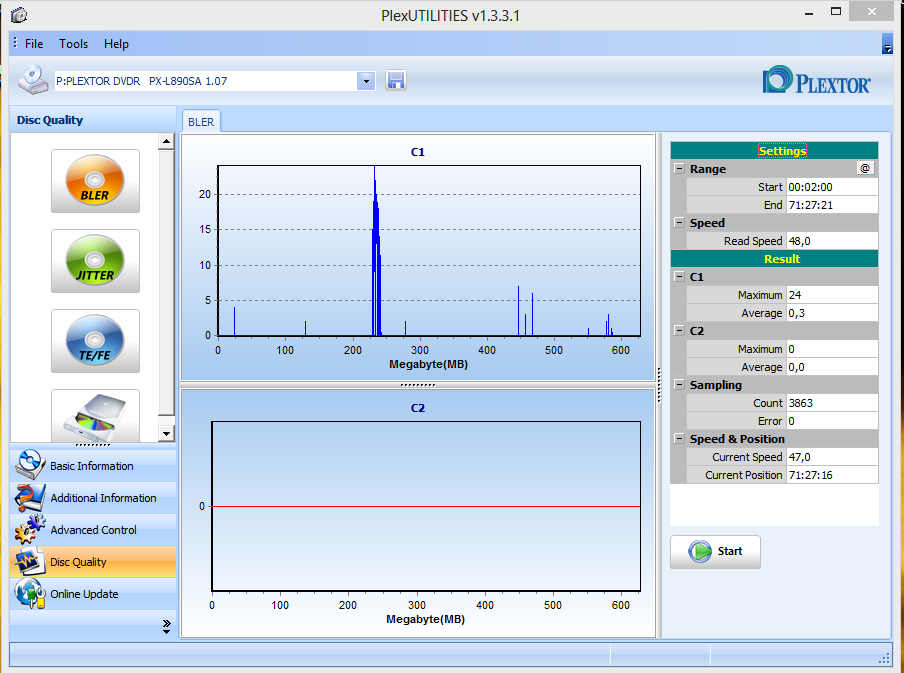Click the Advanced Control gears icon

[x=30, y=529]
